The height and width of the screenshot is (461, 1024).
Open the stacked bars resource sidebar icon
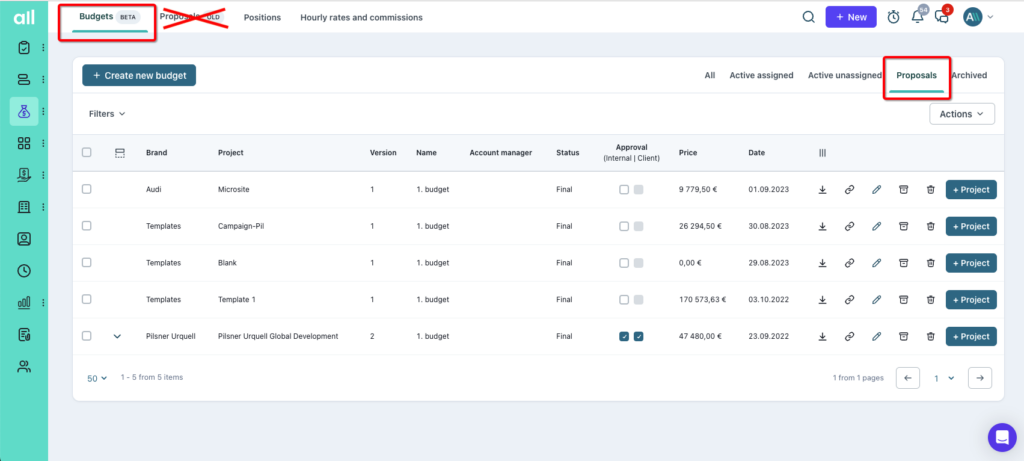click(24, 80)
